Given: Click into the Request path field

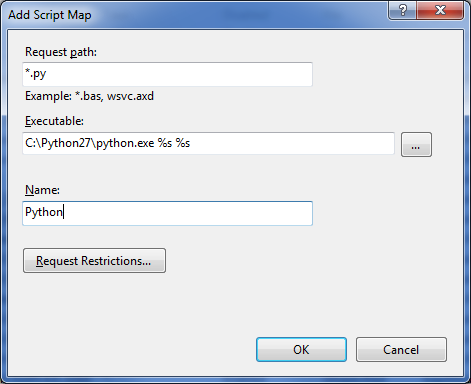Looking at the screenshot, I should pos(167,74).
